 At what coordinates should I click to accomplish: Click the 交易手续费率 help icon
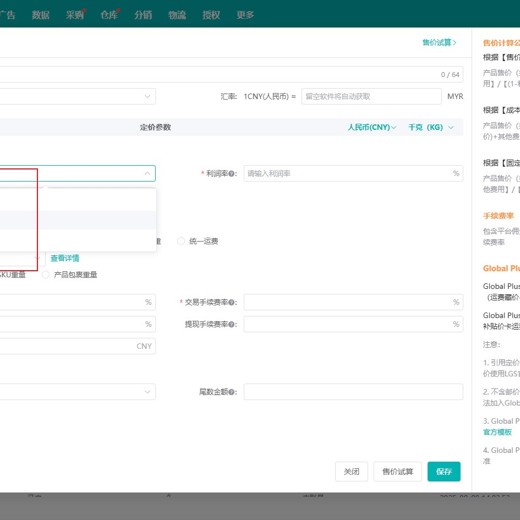231,302
